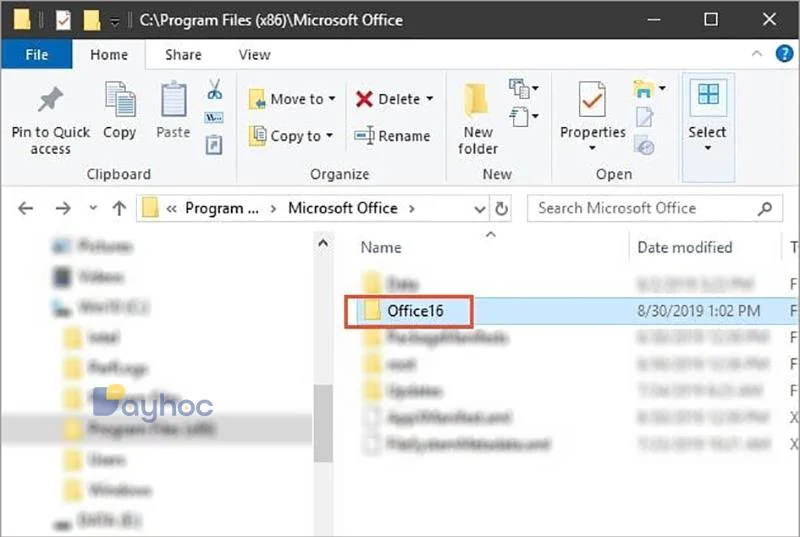800x537 pixels.
Task: Select the Office16 folder
Action: [x=415, y=311]
